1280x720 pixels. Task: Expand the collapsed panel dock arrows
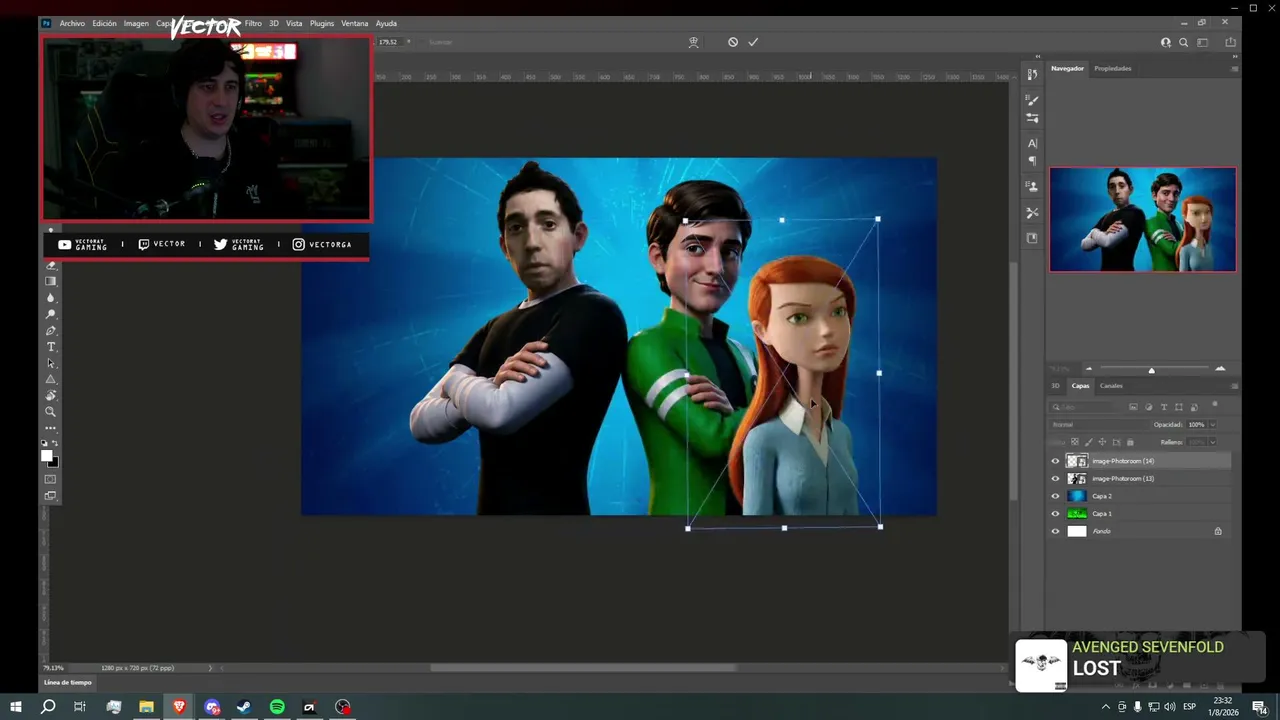[x=1038, y=57]
